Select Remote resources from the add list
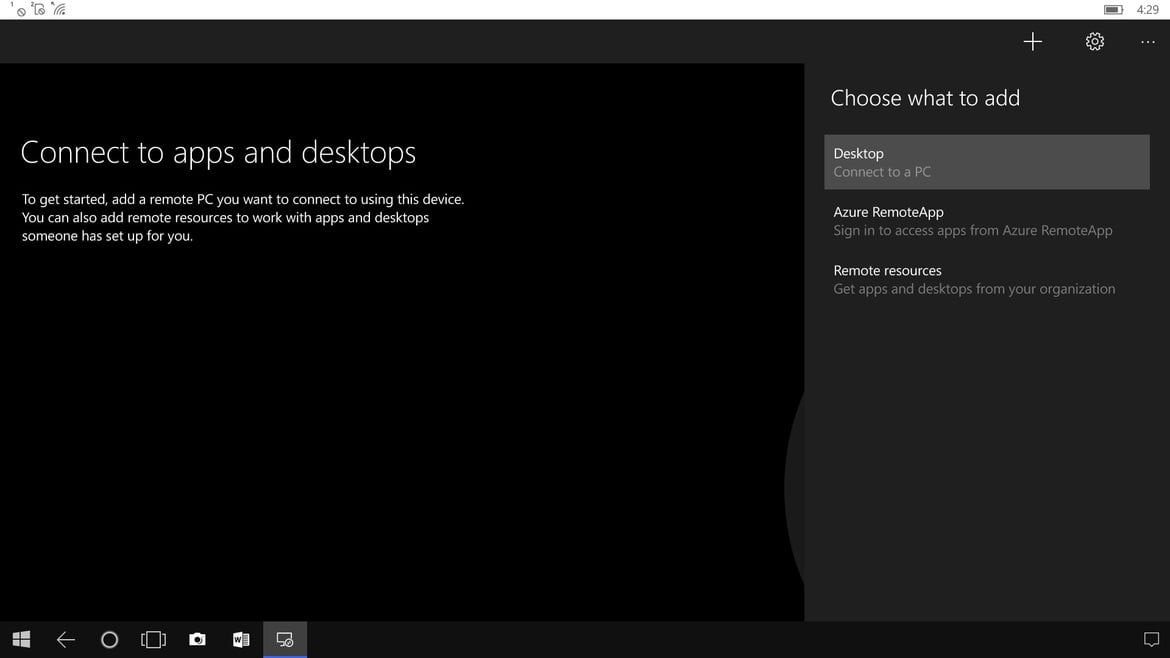1170x658 pixels. coord(986,279)
